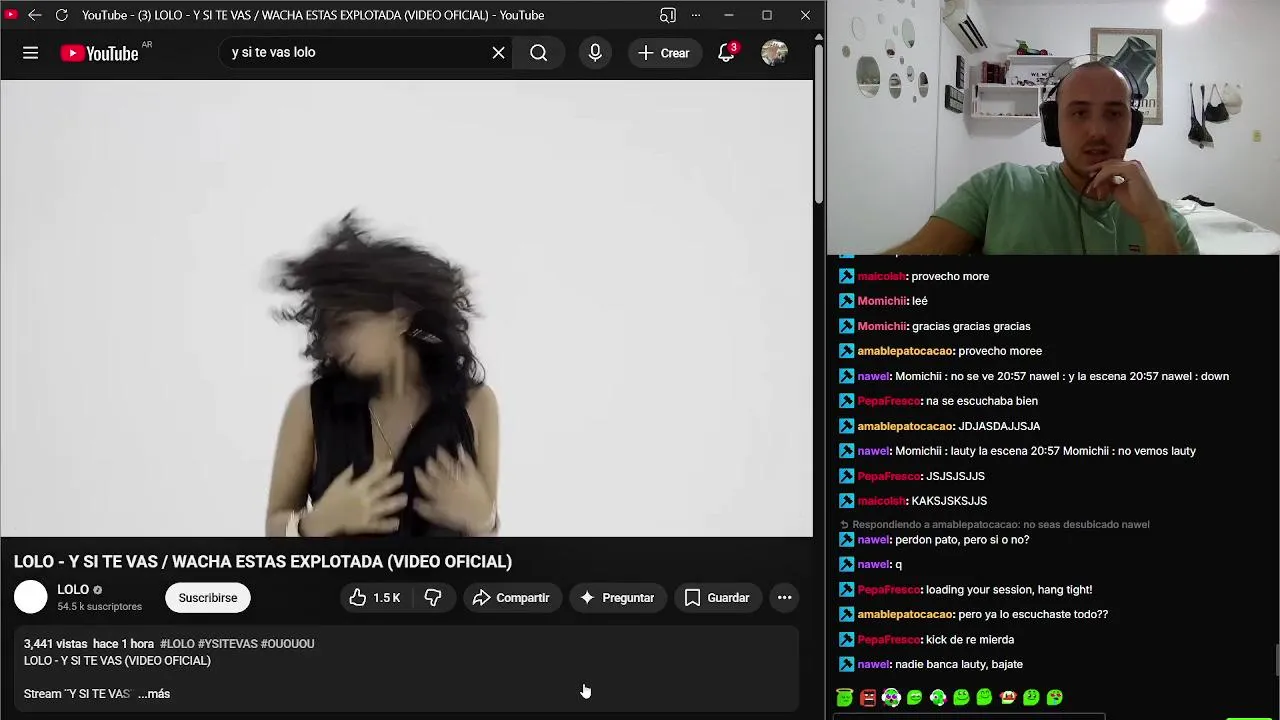
Task: Open hashtag #OUOUOU
Action: pos(288,644)
